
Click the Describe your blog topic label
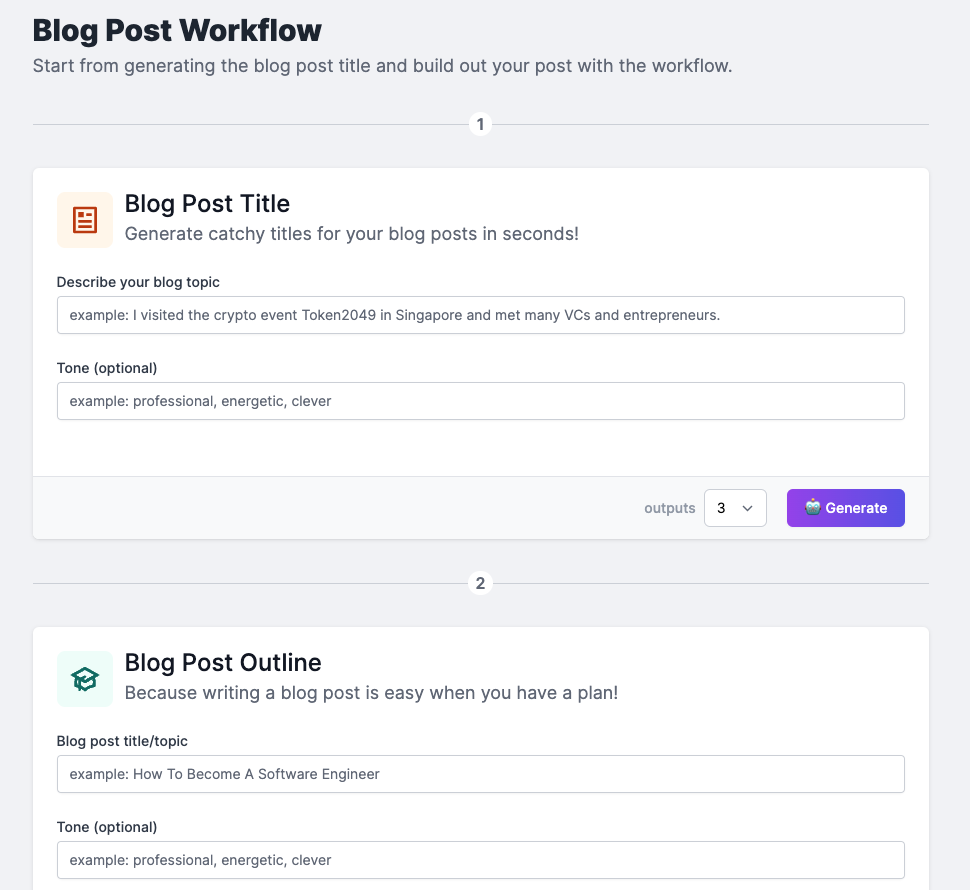(x=138, y=282)
